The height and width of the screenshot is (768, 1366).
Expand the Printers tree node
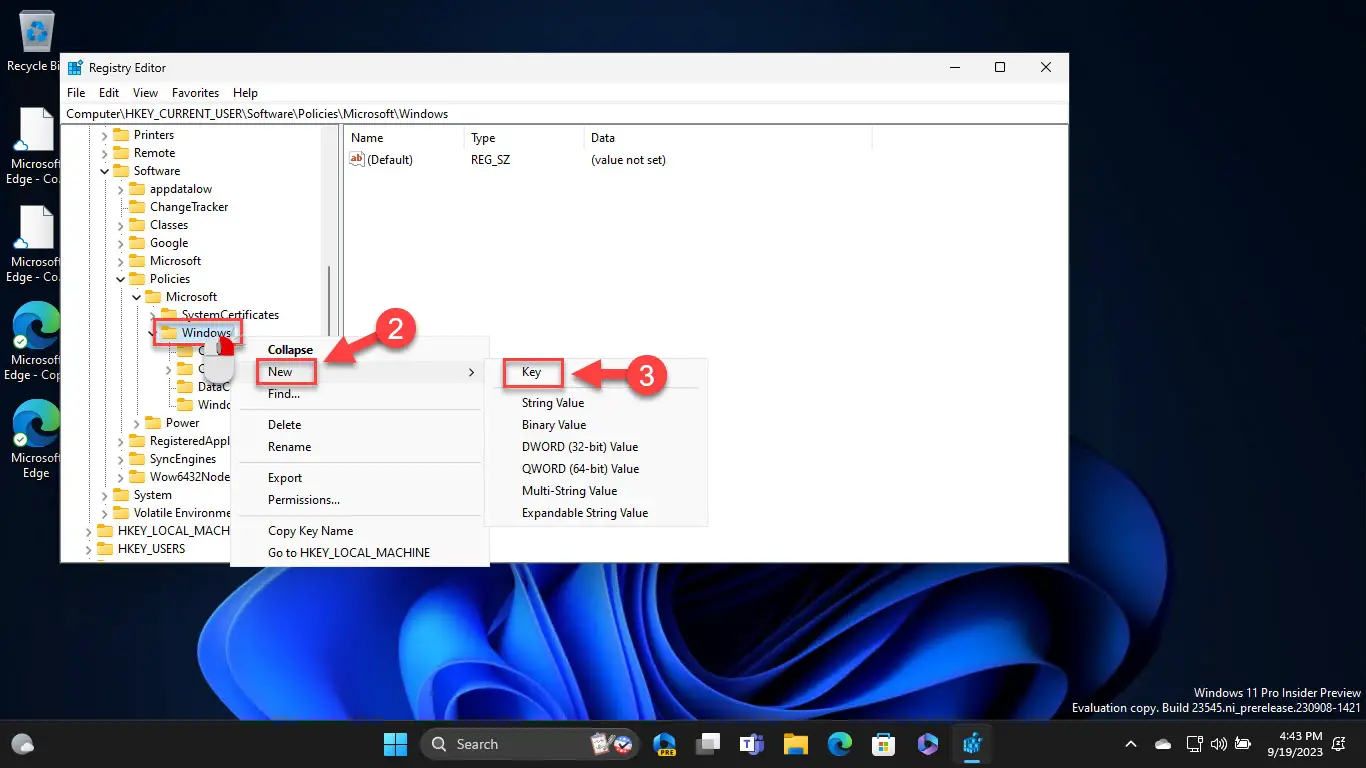click(105, 135)
